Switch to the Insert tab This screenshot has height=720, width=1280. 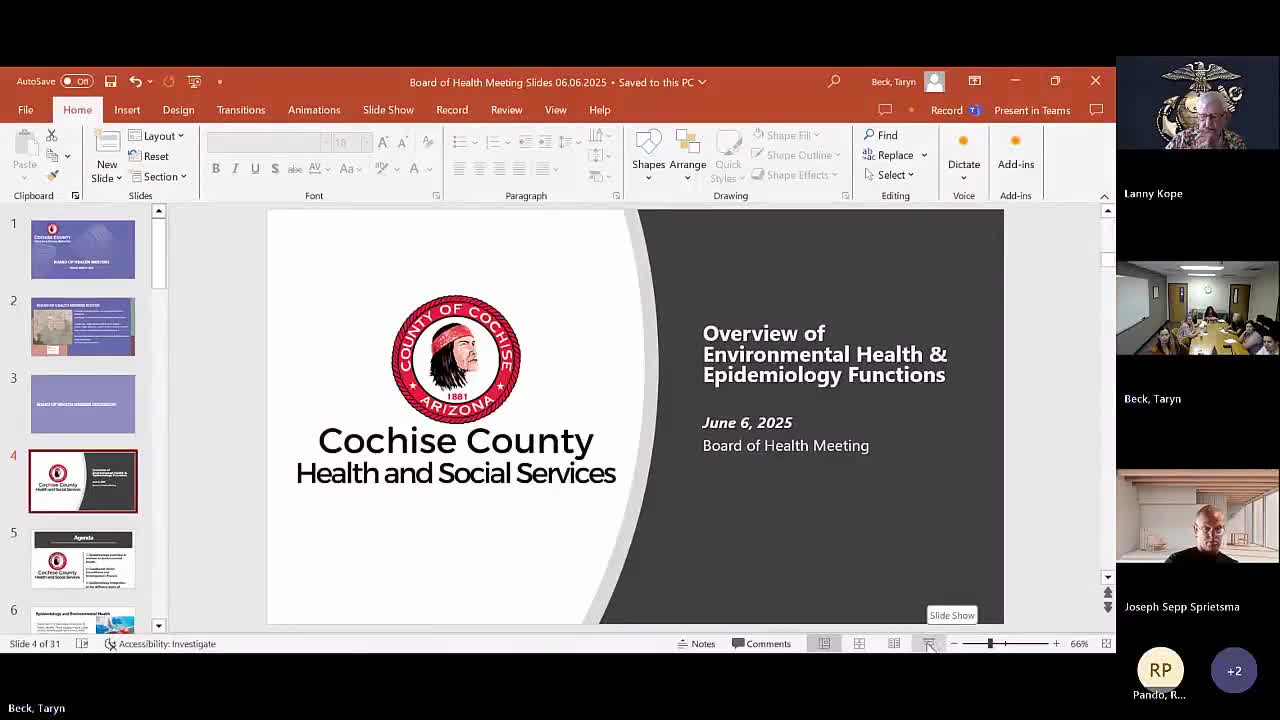[127, 110]
